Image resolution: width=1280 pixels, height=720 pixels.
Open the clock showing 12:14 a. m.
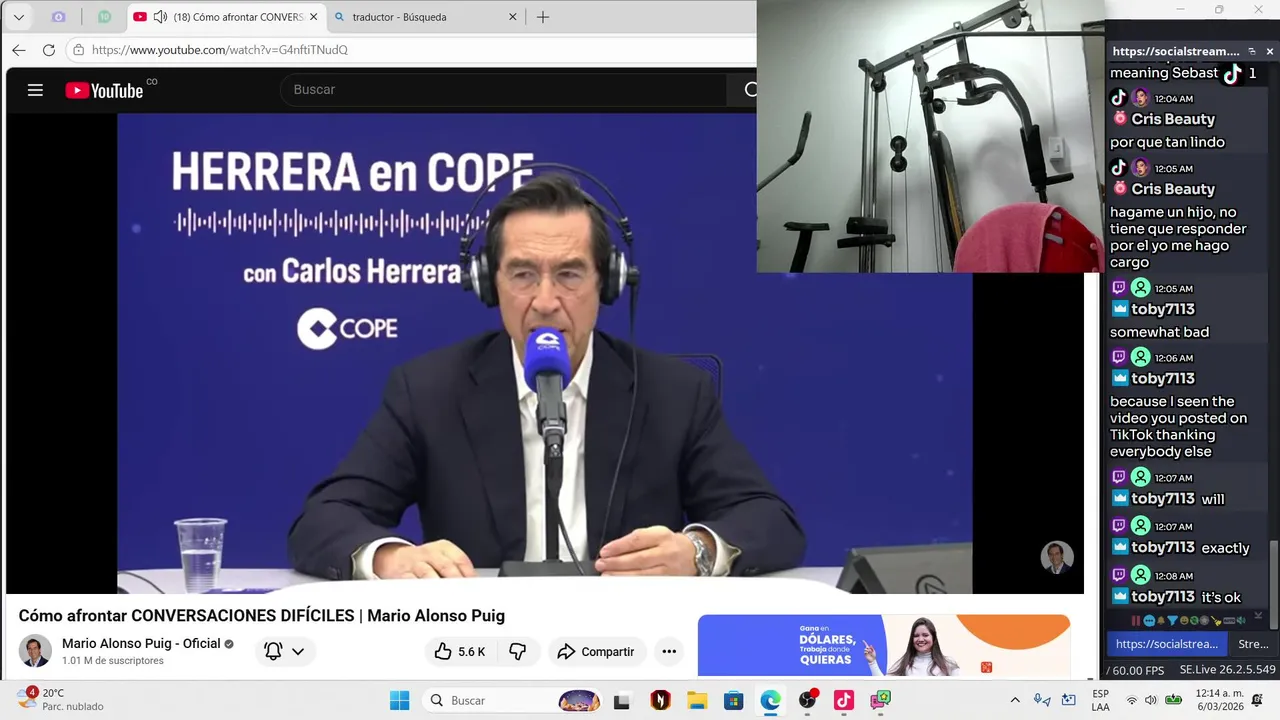pyautogui.click(x=1220, y=699)
